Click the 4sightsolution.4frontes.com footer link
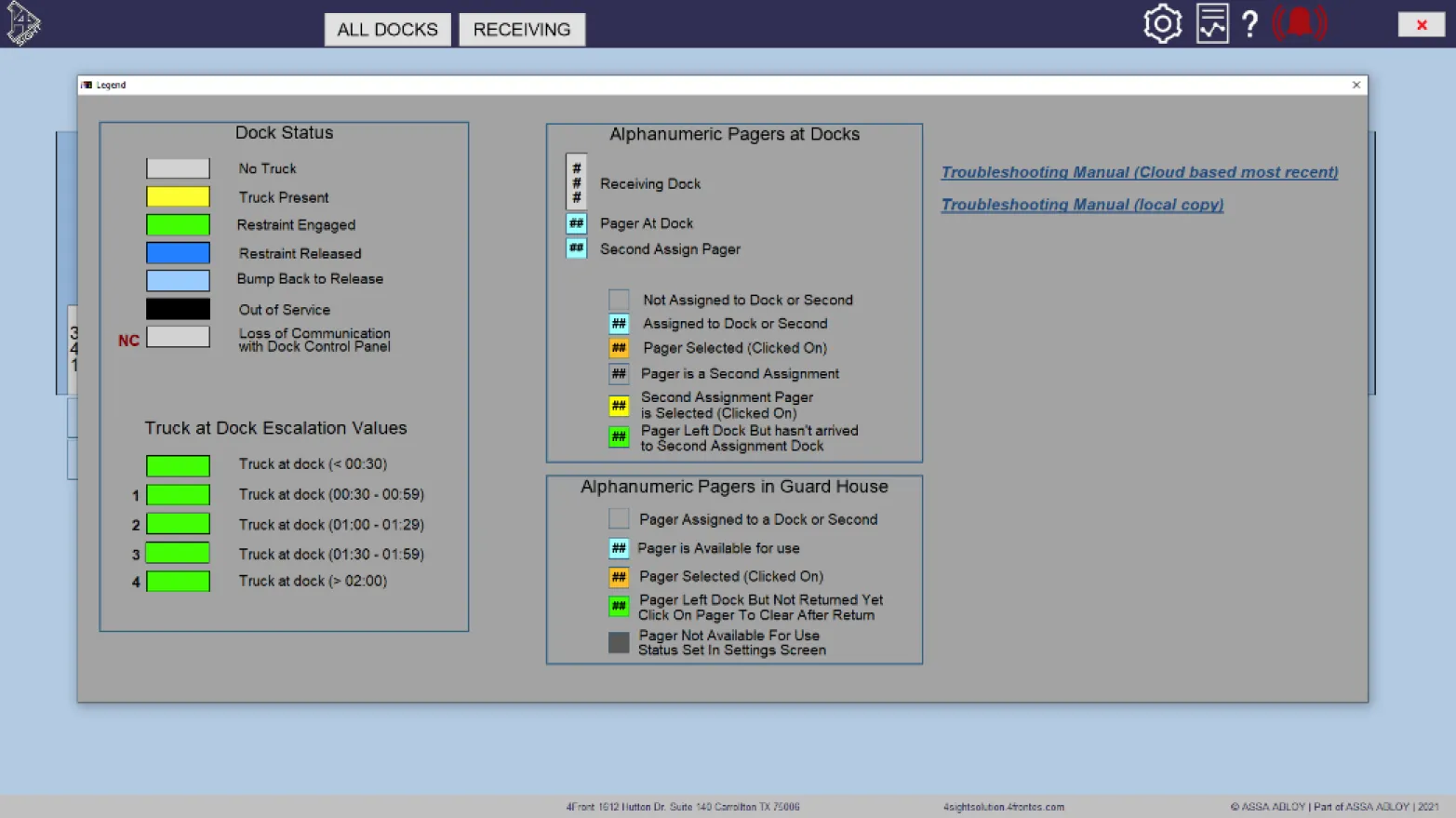Image resolution: width=1456 pixels, height=818 pixels. (1001, 807)
